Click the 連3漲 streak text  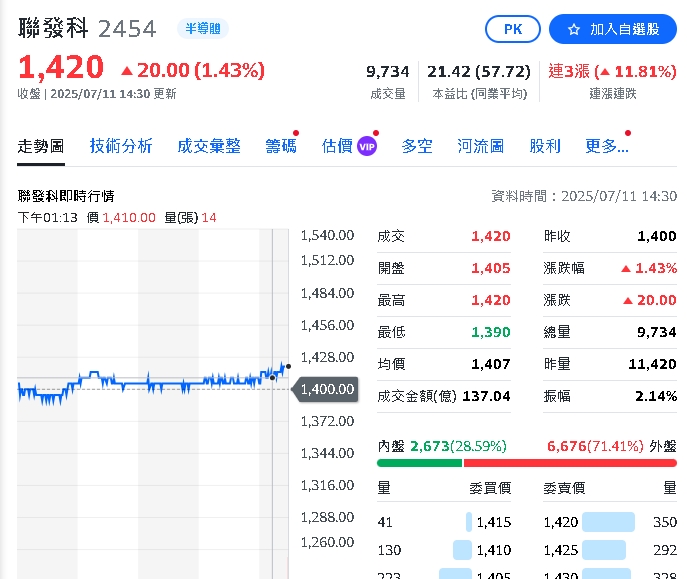tap(569, 71)
